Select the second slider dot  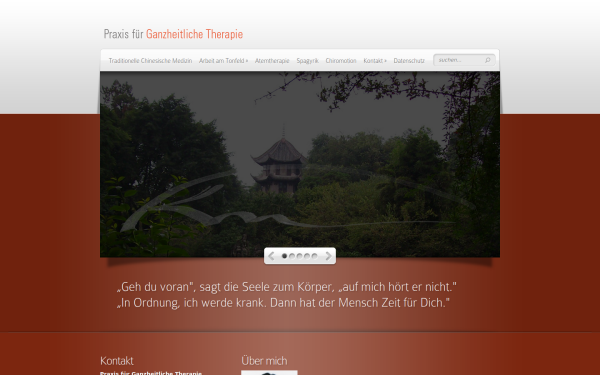pos(292,256)
